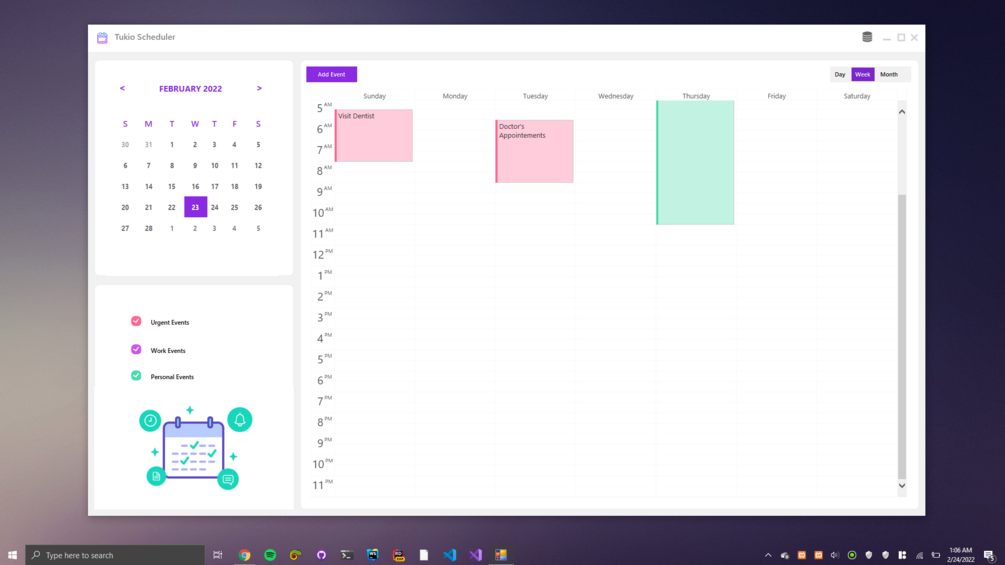The width and height of the screenshot is (1005, 565).
Task: Switch to Day view
Action: tap(840, 74)
